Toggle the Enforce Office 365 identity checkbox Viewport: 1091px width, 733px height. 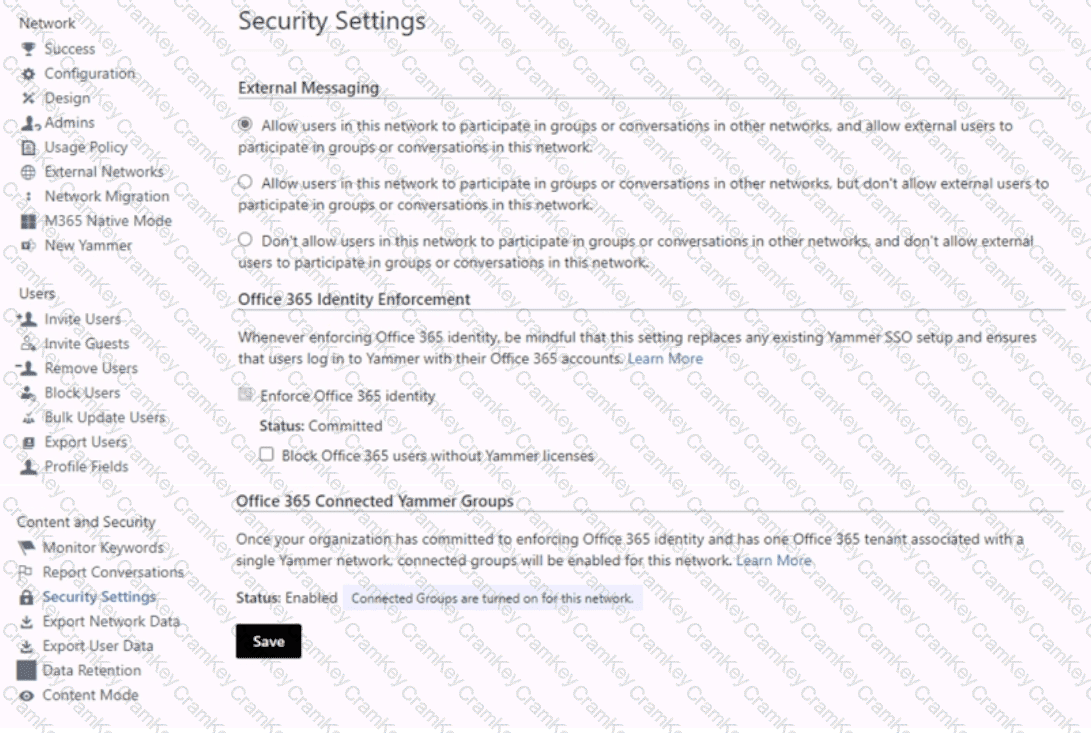pos(245,395)
